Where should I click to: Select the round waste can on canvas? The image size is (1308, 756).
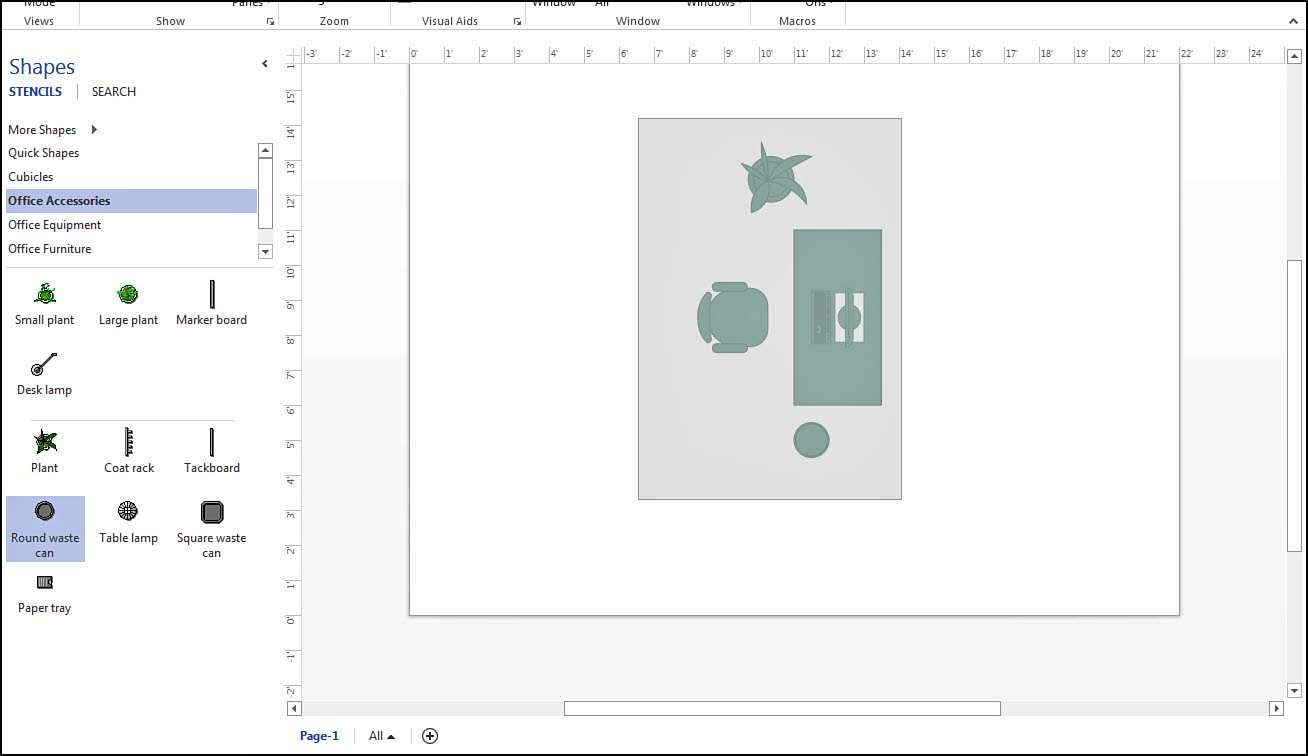point(811,440)
